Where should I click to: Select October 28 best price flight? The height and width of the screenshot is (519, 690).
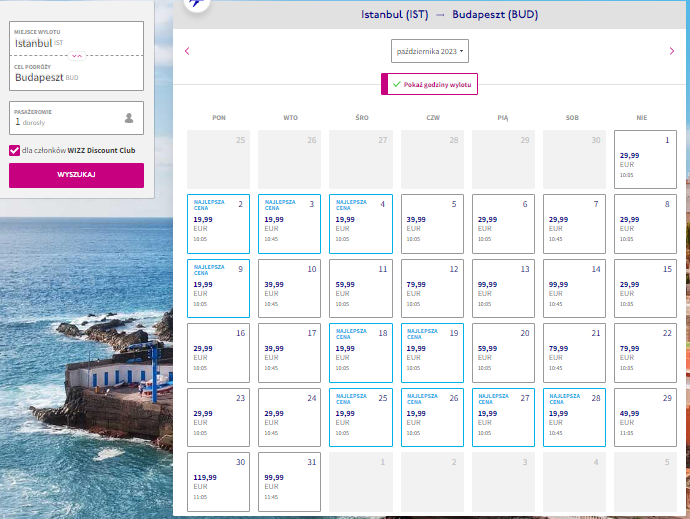tap(574, 418)
